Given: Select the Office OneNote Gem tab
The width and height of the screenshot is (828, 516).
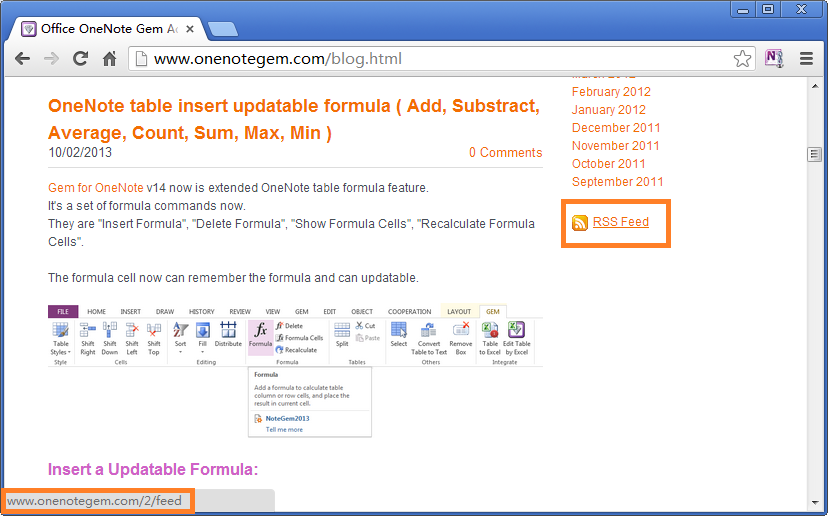Looking at the screenshot, I should click(106, 29).
